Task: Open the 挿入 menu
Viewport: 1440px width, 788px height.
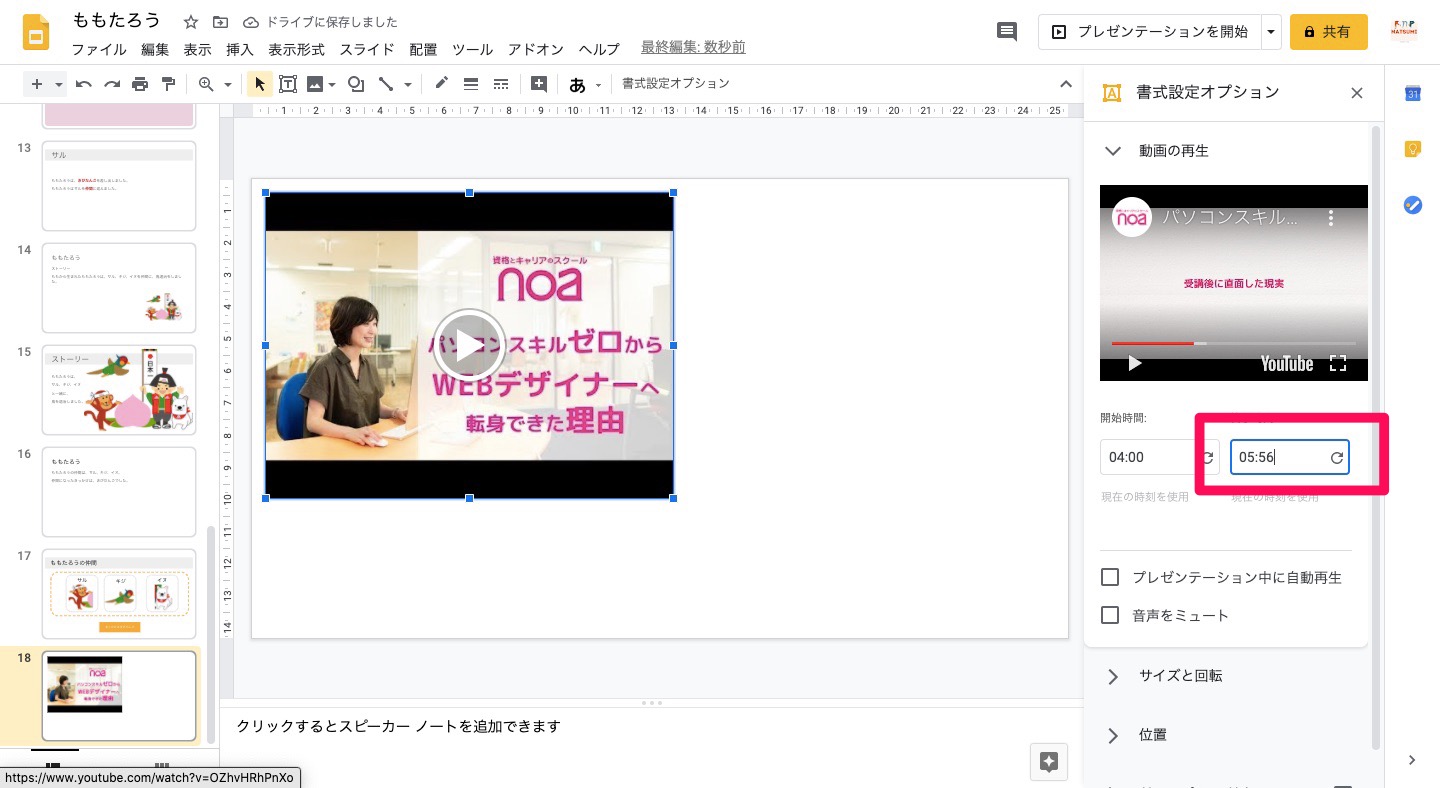Action: pos(240,49)
